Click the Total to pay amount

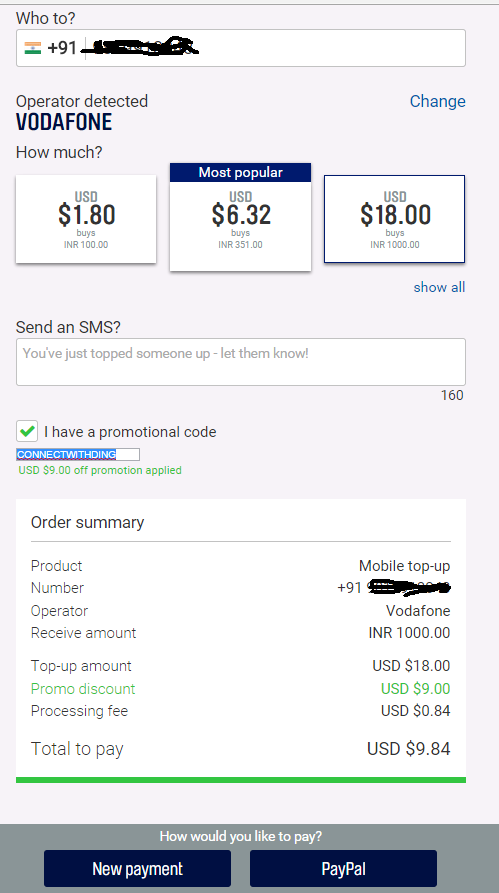coord(408,749)
